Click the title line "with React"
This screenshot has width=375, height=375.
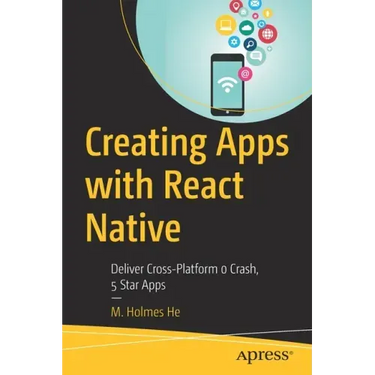coord(165,184)
